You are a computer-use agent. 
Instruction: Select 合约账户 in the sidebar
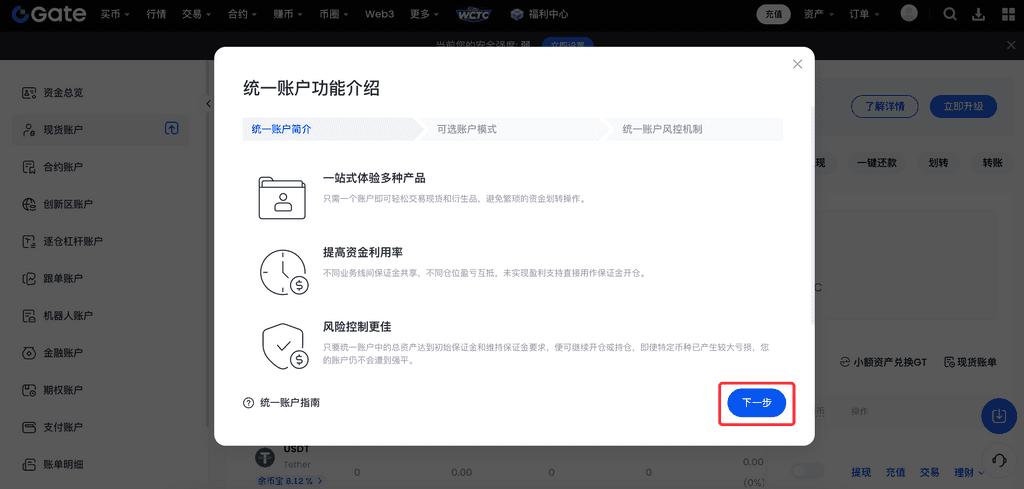point(63,167)
